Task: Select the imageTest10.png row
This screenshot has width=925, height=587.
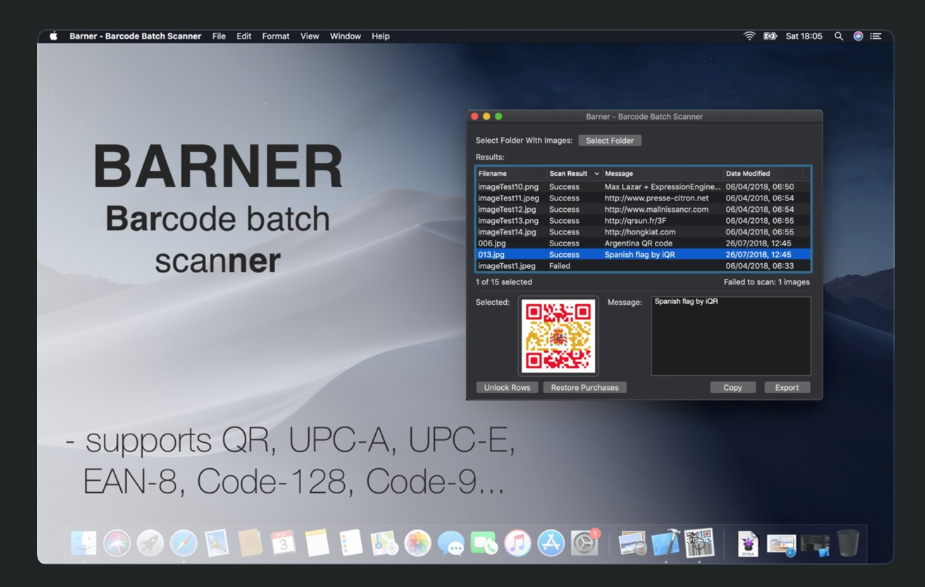Action: [x=644, y=186]
